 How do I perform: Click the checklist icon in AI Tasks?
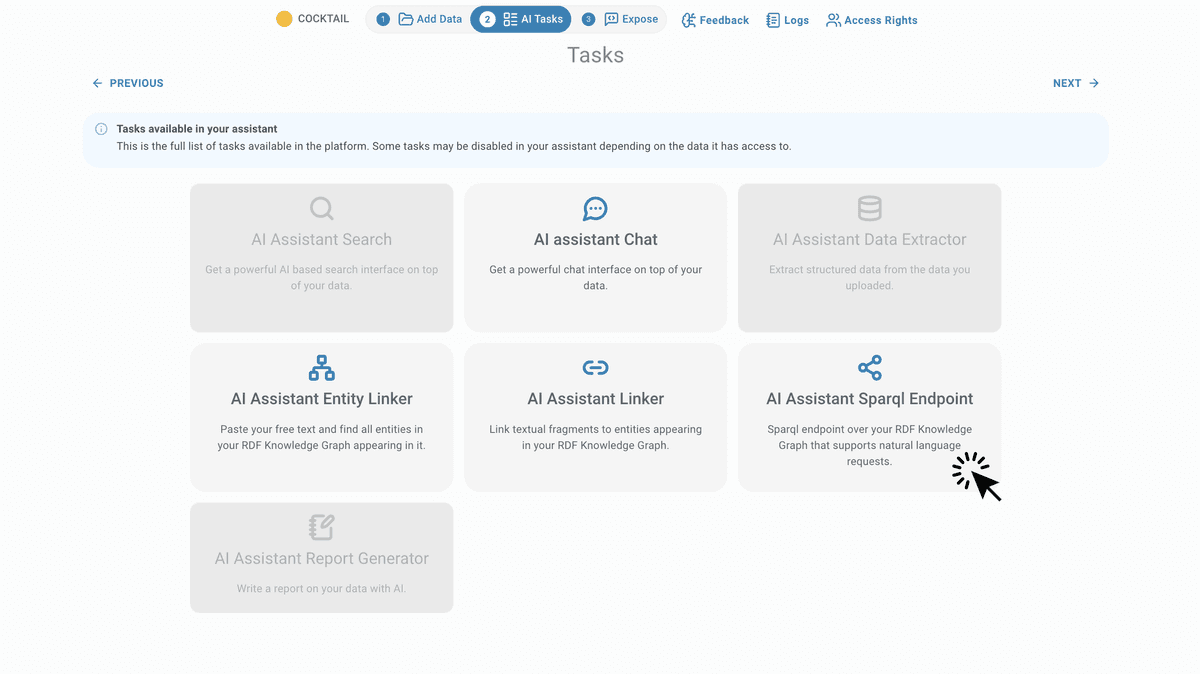pyautogui.click(x=510, y=19)
